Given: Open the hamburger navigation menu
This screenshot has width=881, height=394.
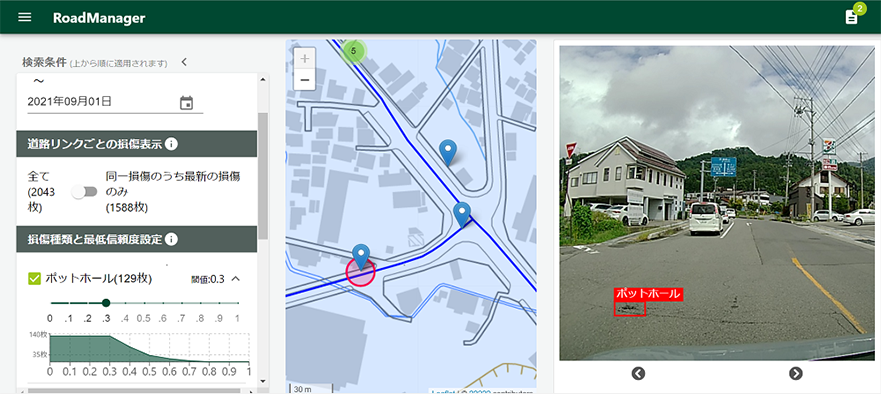Looking at the screenshot, I should [25, 17].
